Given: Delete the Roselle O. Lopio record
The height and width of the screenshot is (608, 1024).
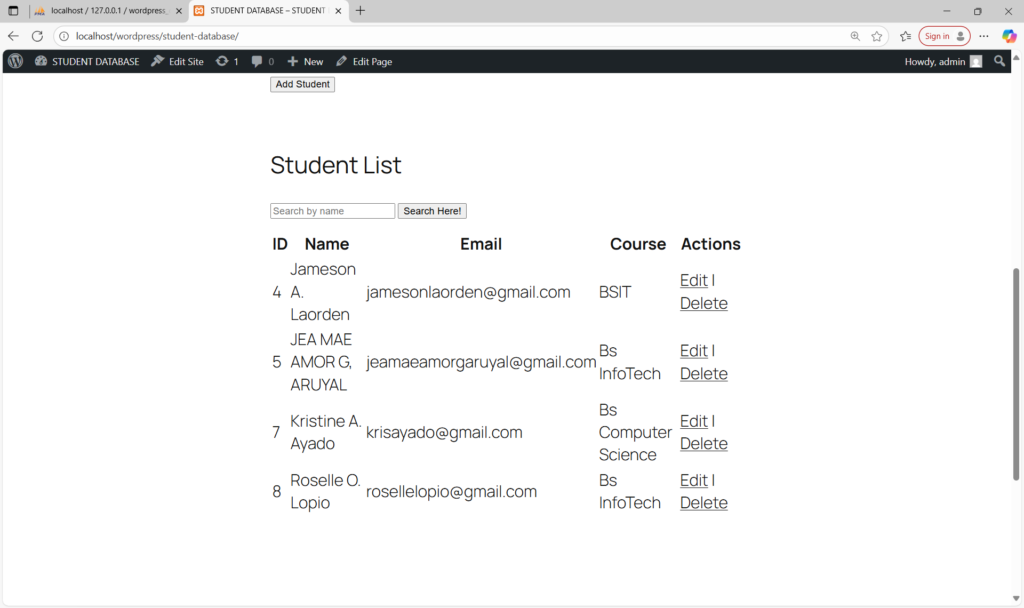Looking at the screenshot, I should pos(703,503).
